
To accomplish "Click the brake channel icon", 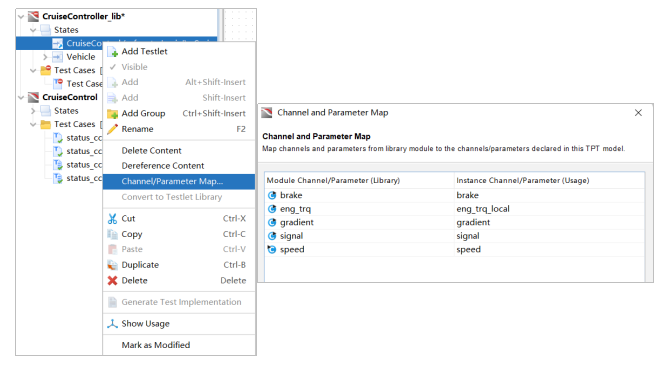I will click(x=272, y=195).
